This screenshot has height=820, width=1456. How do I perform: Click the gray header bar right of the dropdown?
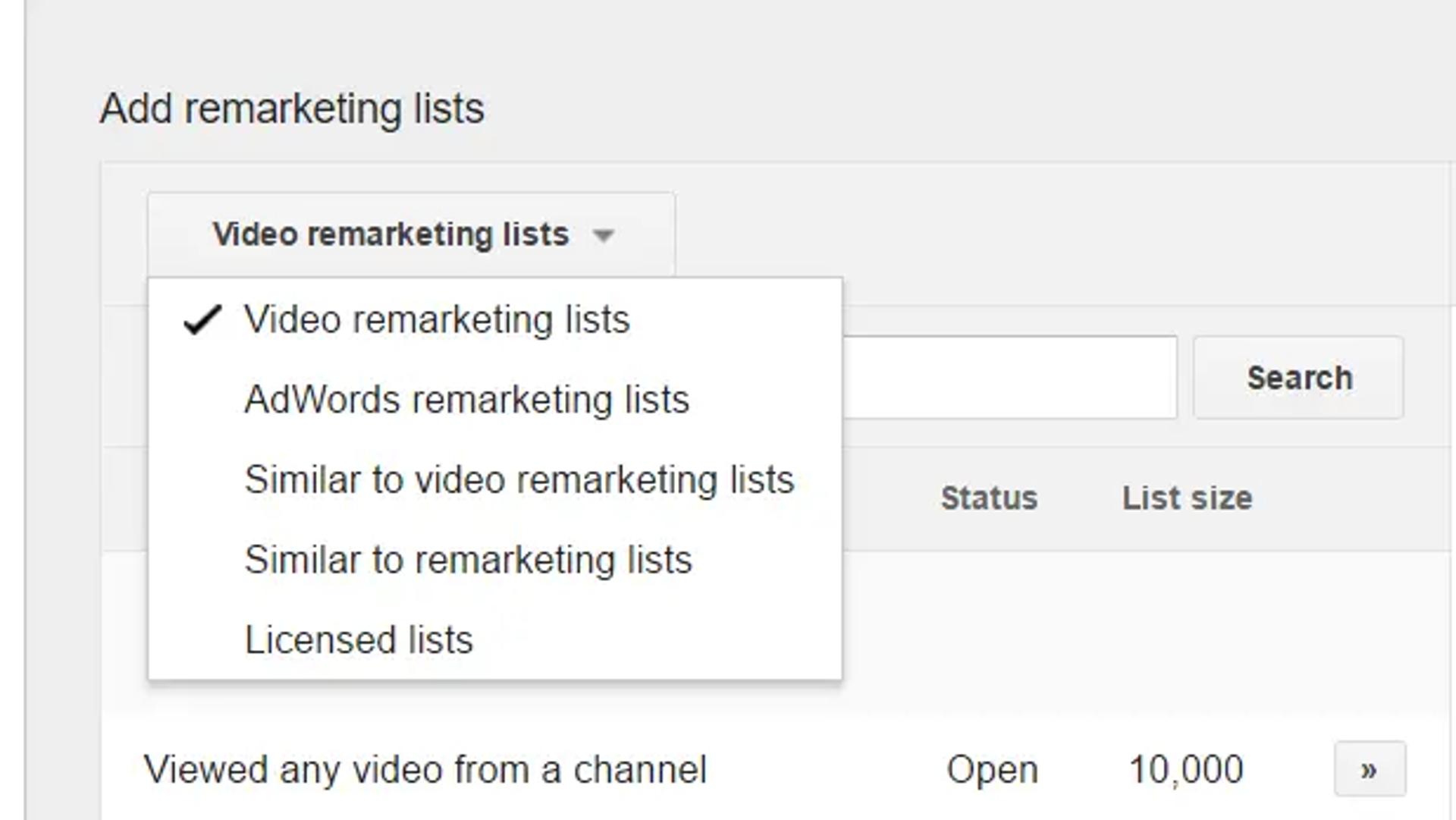coord(1062,234)
